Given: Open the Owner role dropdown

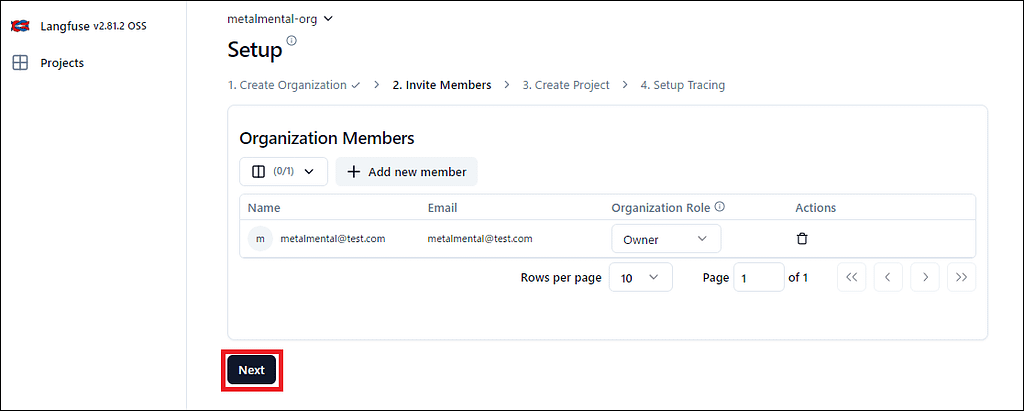Looking at the screenshot, I should coord(665,239).
